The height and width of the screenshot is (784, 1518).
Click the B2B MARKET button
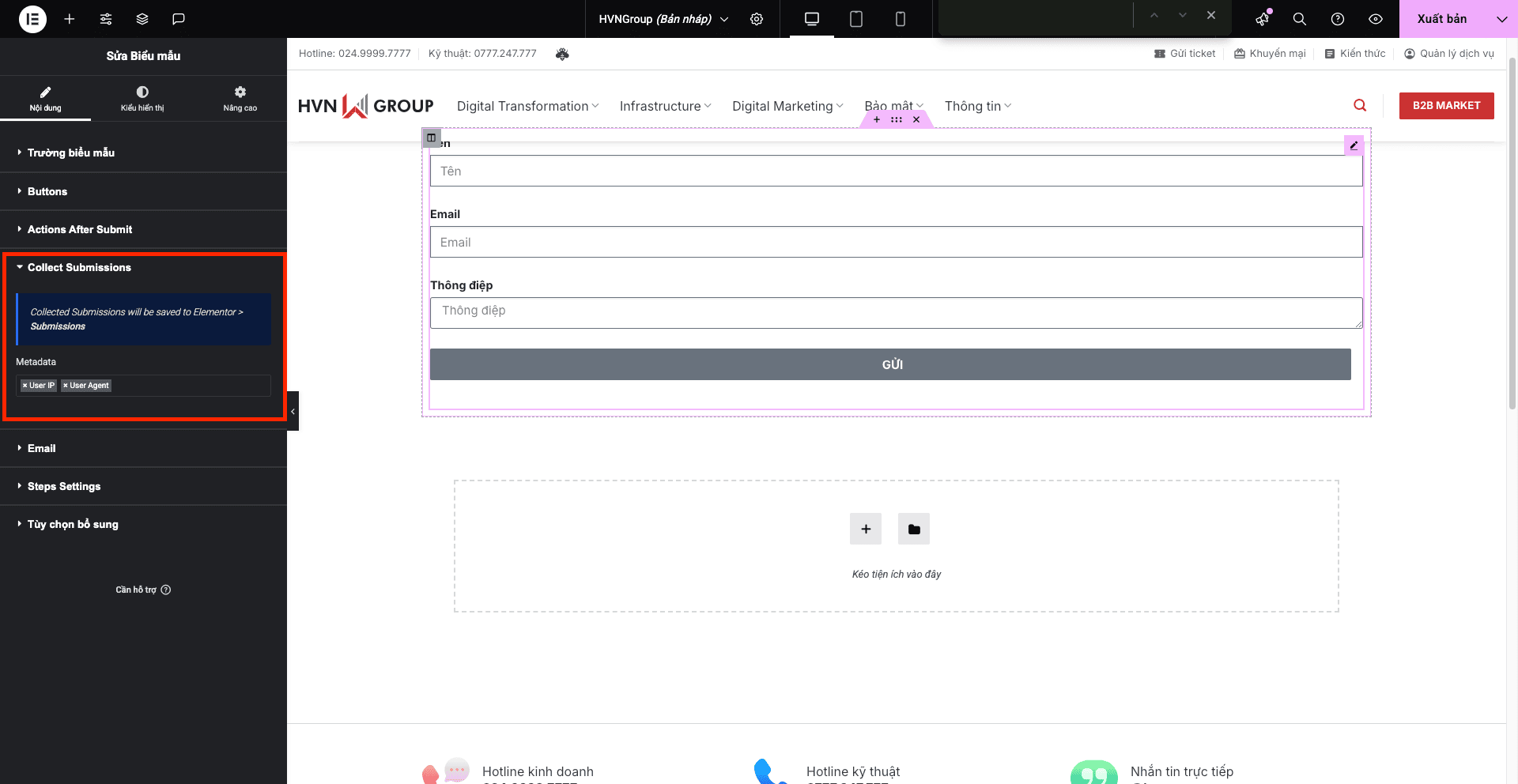click(1446, 105)
